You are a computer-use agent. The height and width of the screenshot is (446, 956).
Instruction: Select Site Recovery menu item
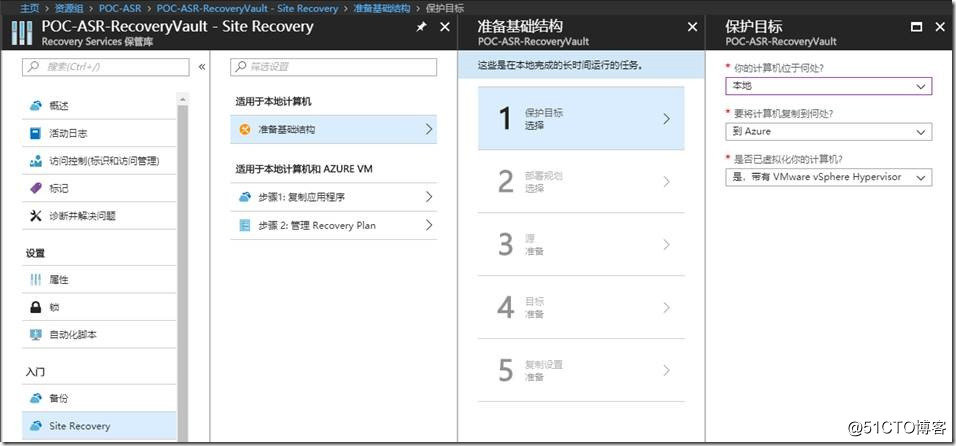click(x=99, y=426)
